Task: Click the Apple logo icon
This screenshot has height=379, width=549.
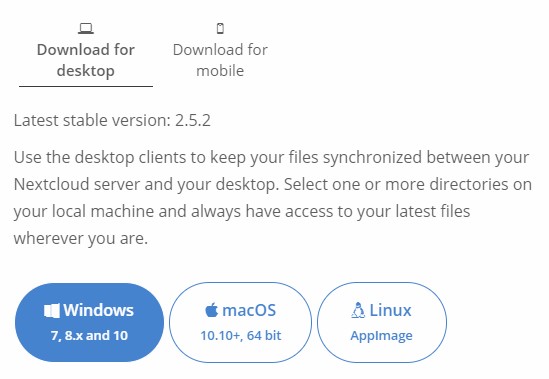Action: tap(211, 310)
